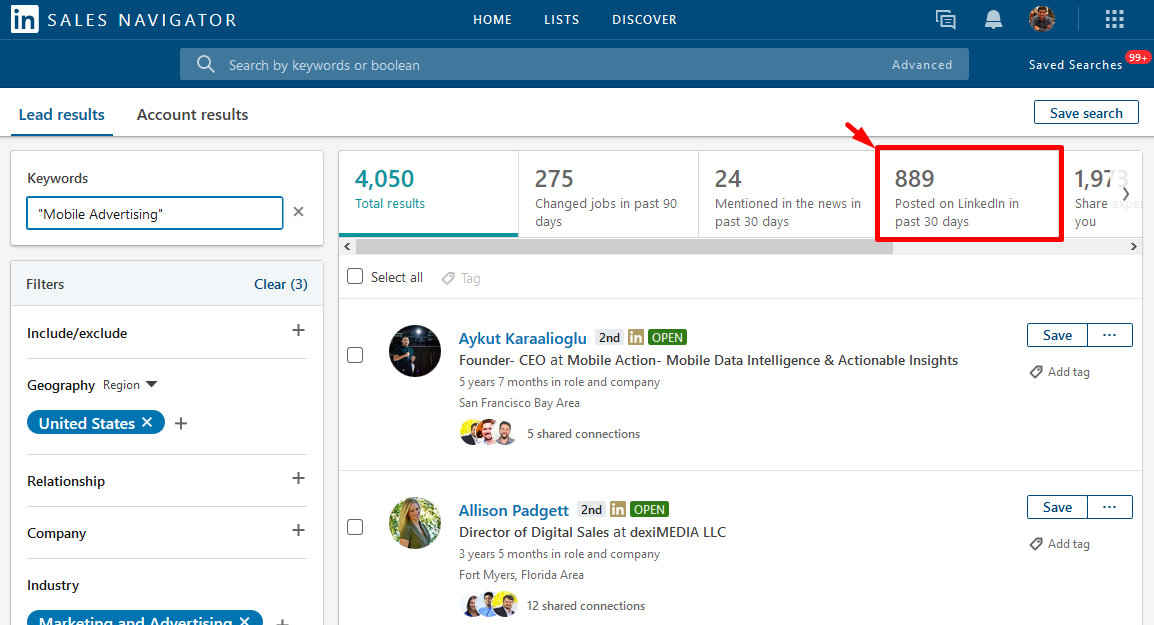This screenshot has width=1154, height=625.
Task: Open the notifications bell
Action: tap(994, 20)
